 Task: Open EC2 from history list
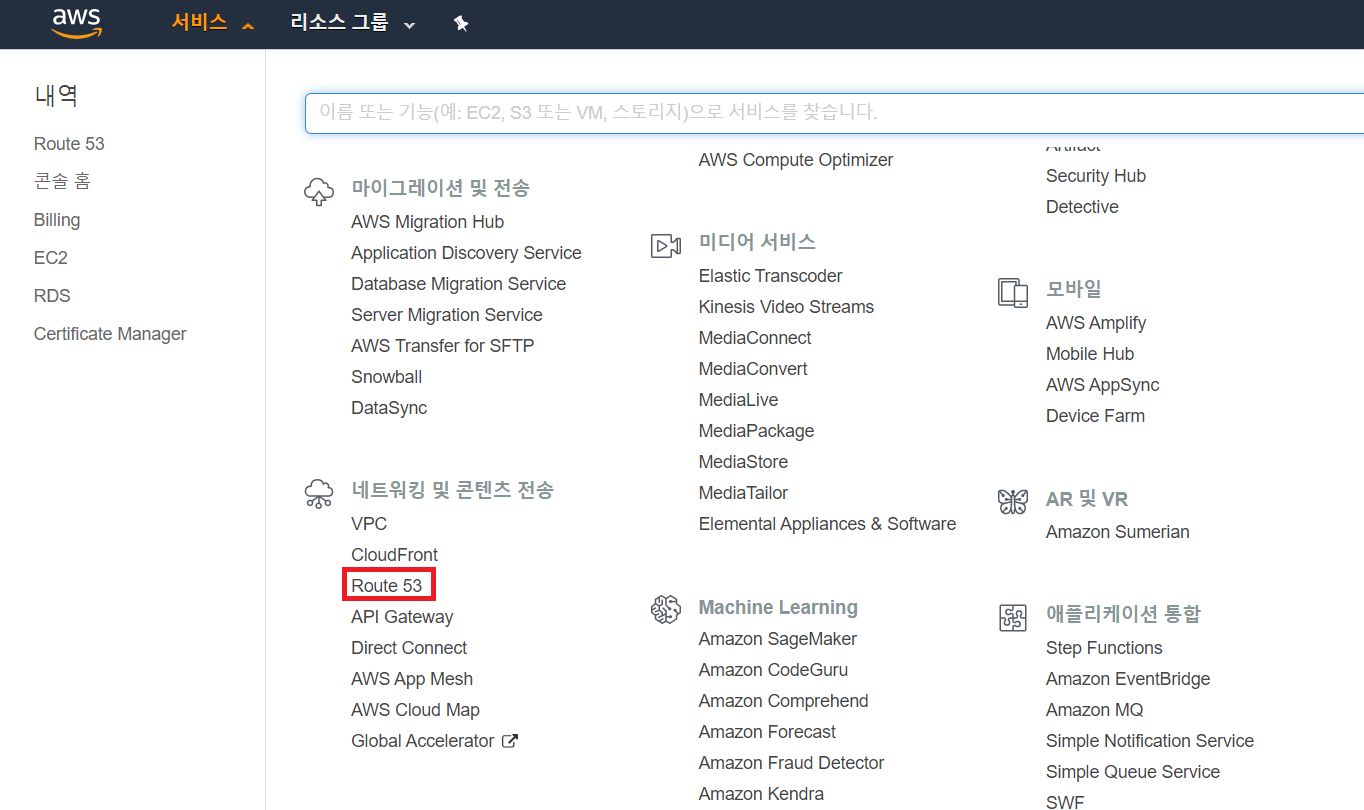[51, 258]
